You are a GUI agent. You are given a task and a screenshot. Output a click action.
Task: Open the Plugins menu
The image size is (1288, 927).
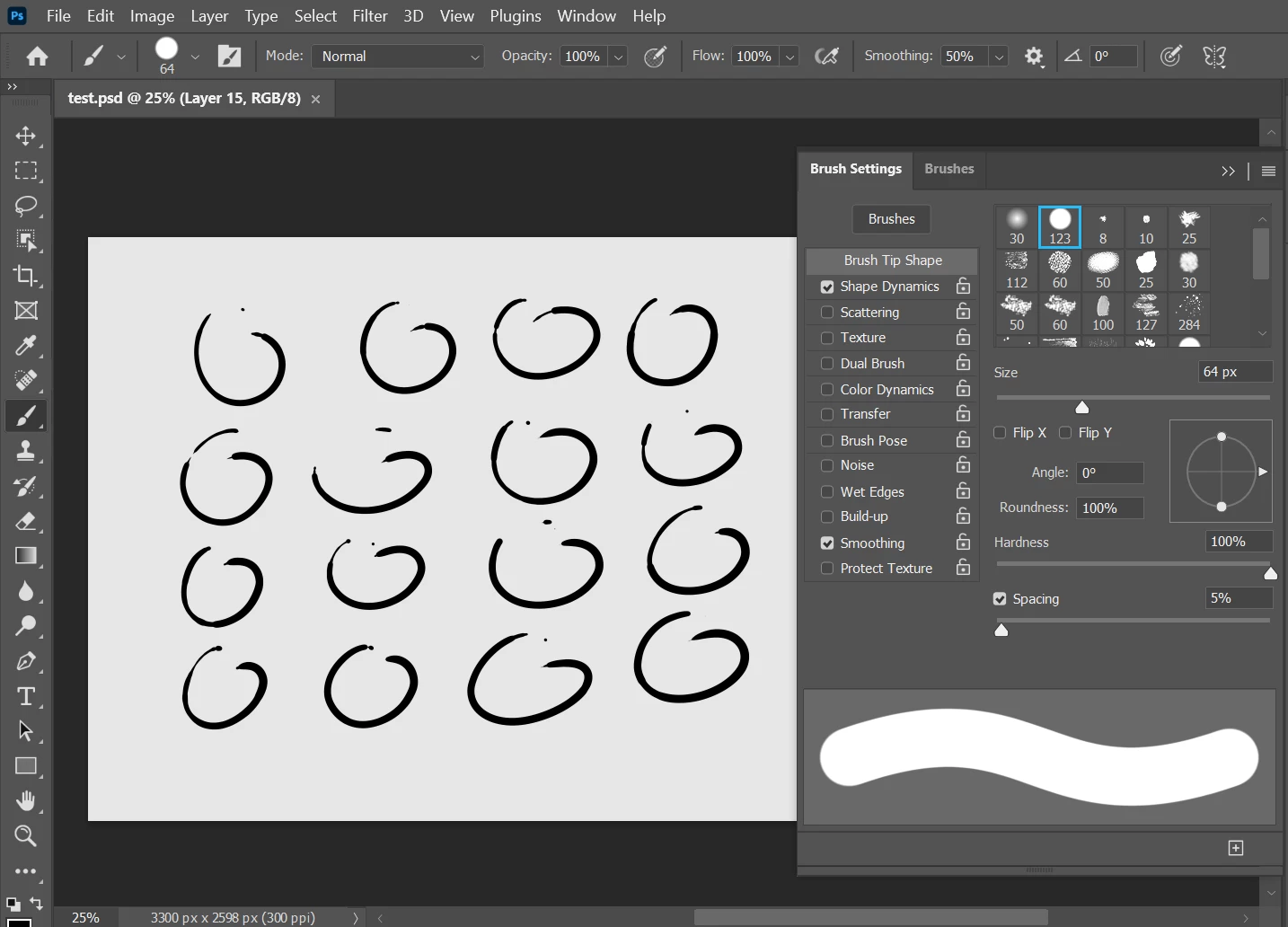click(516, 16)
